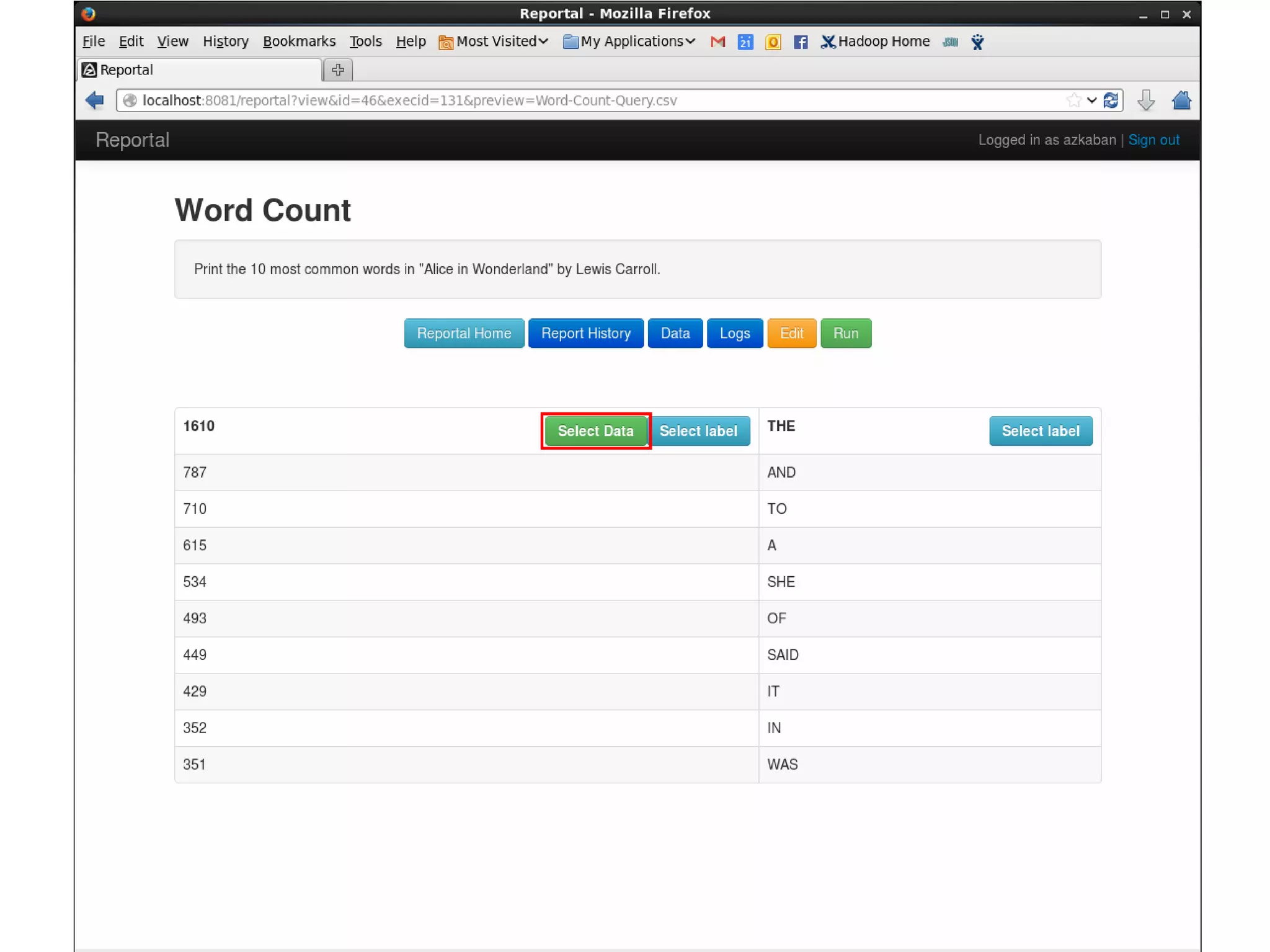Click the Firefox home icon
The image size is (1270, 952).
tap(1181, 100)
